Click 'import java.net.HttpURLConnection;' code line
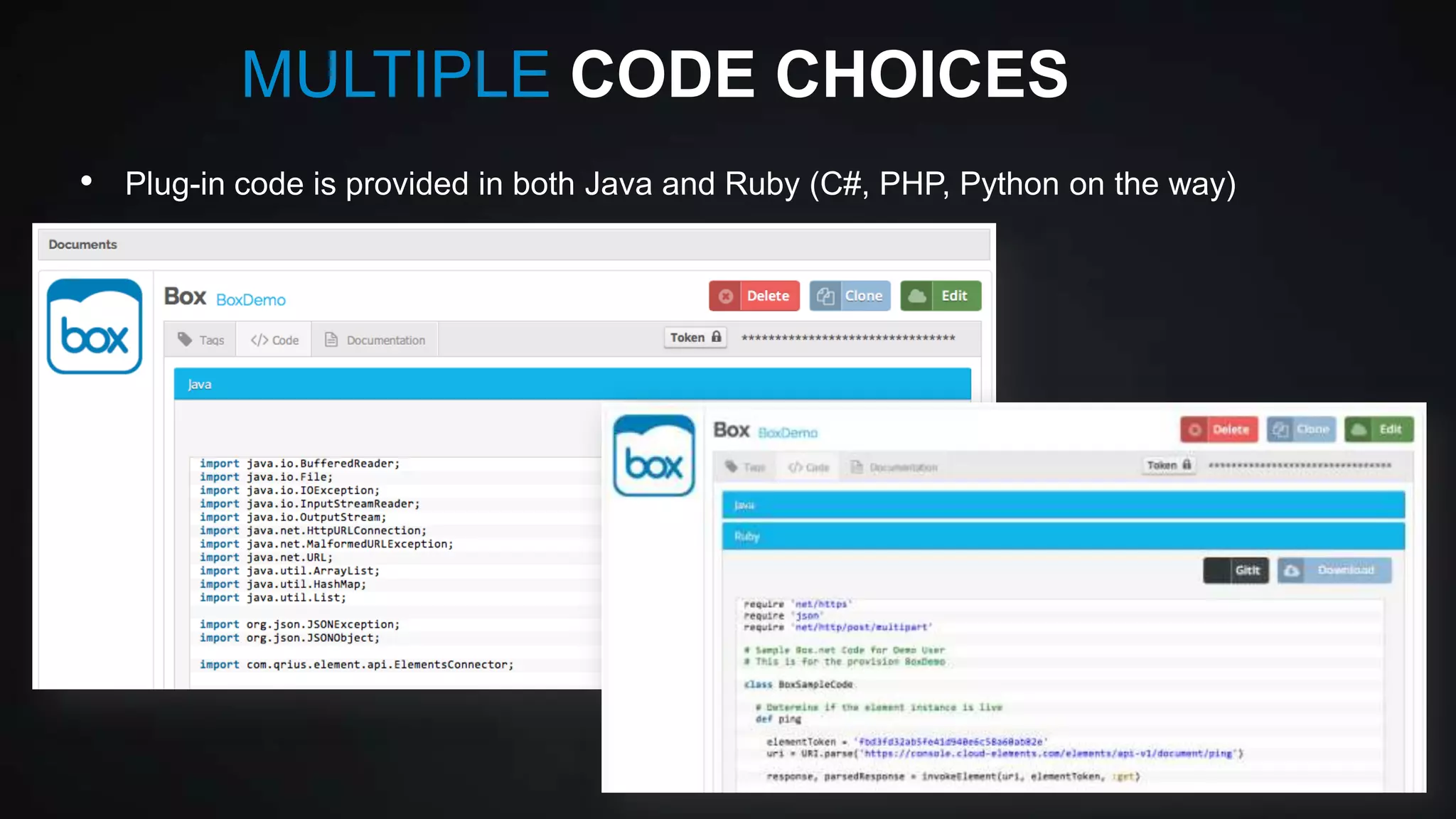This screenshot has width=1456, height=819. click(x=314, y=530)
